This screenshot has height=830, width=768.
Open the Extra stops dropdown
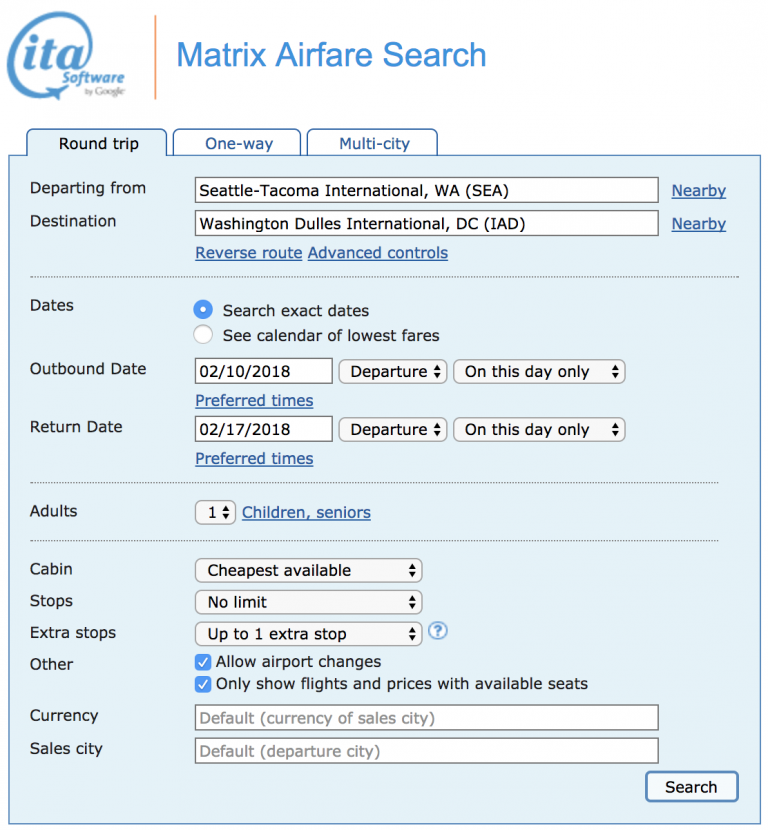click(x=308, y=633)
